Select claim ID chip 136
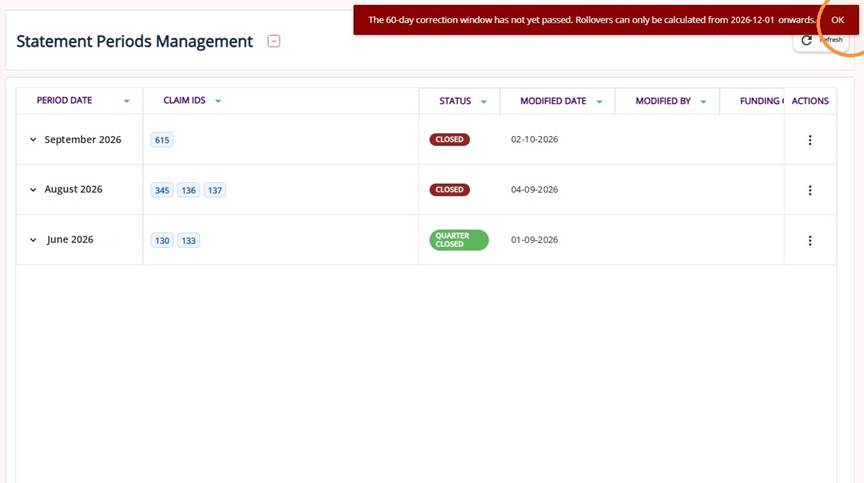 coord(188,190)
